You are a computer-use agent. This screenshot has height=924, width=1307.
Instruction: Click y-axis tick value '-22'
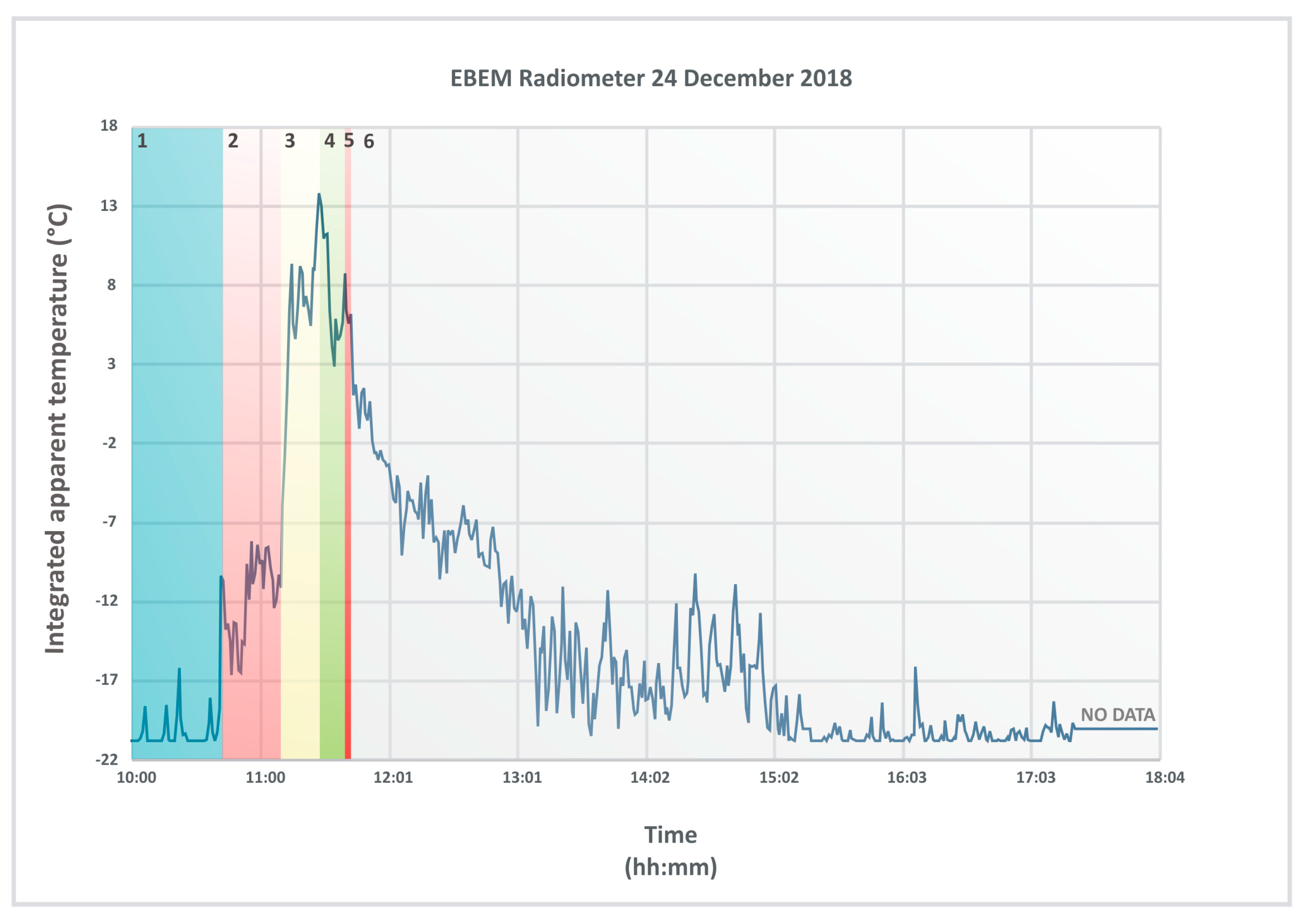pos(106,759)
